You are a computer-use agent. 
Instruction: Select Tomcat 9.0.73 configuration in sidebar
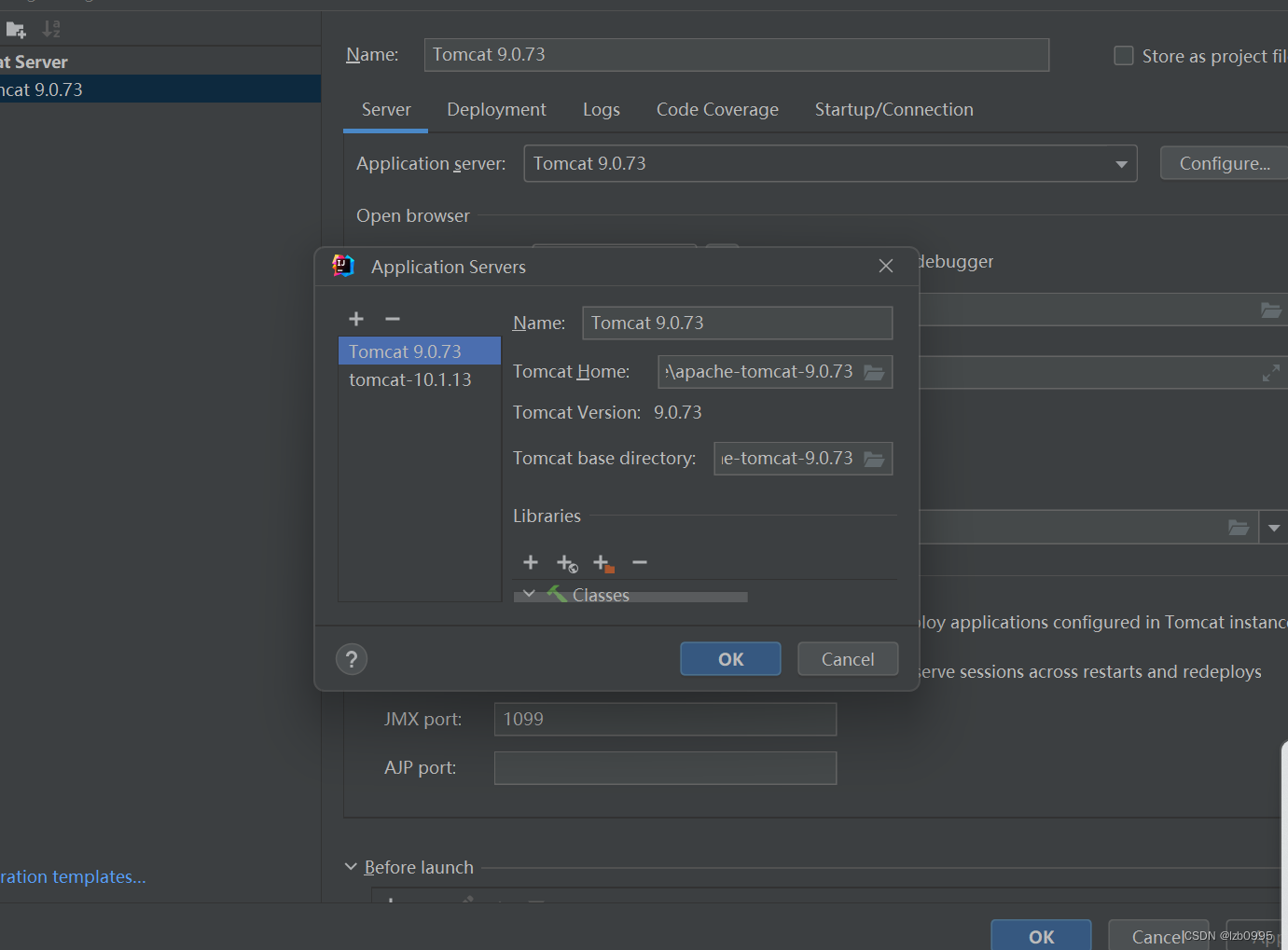point(160,89)
